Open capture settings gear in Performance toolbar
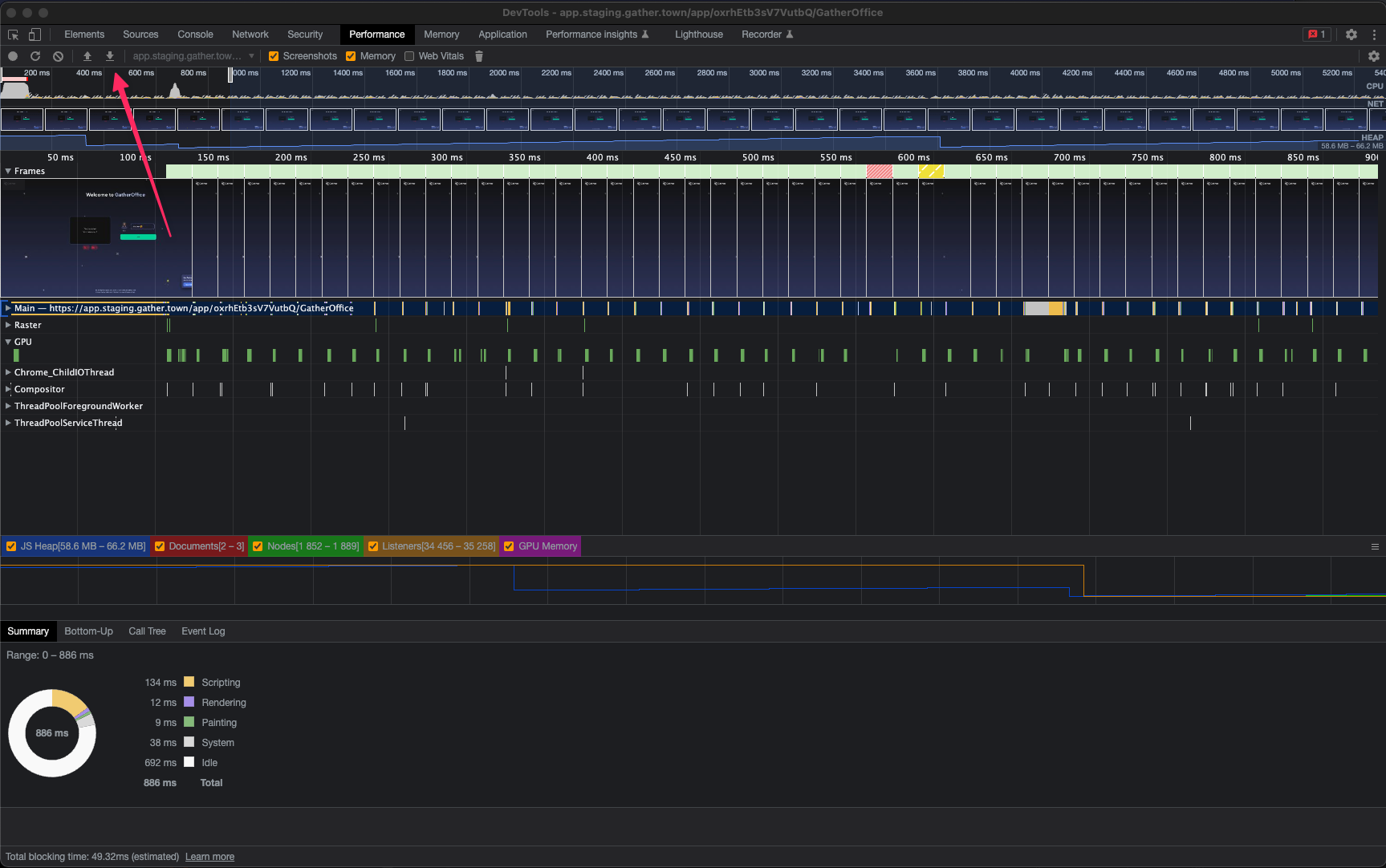 1373,56
